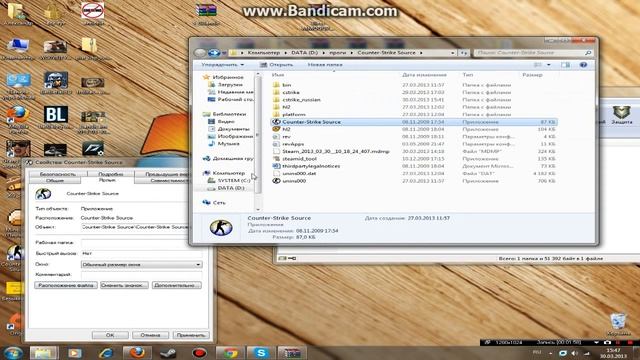
Task: Open the view options dropdown arrow
Action: 549,65
